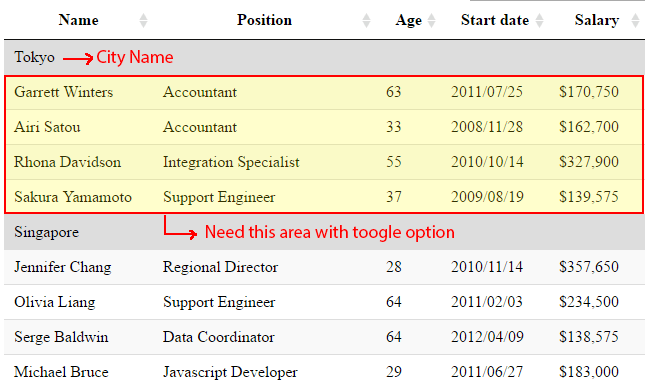Click the Position column header

(264, 20)
